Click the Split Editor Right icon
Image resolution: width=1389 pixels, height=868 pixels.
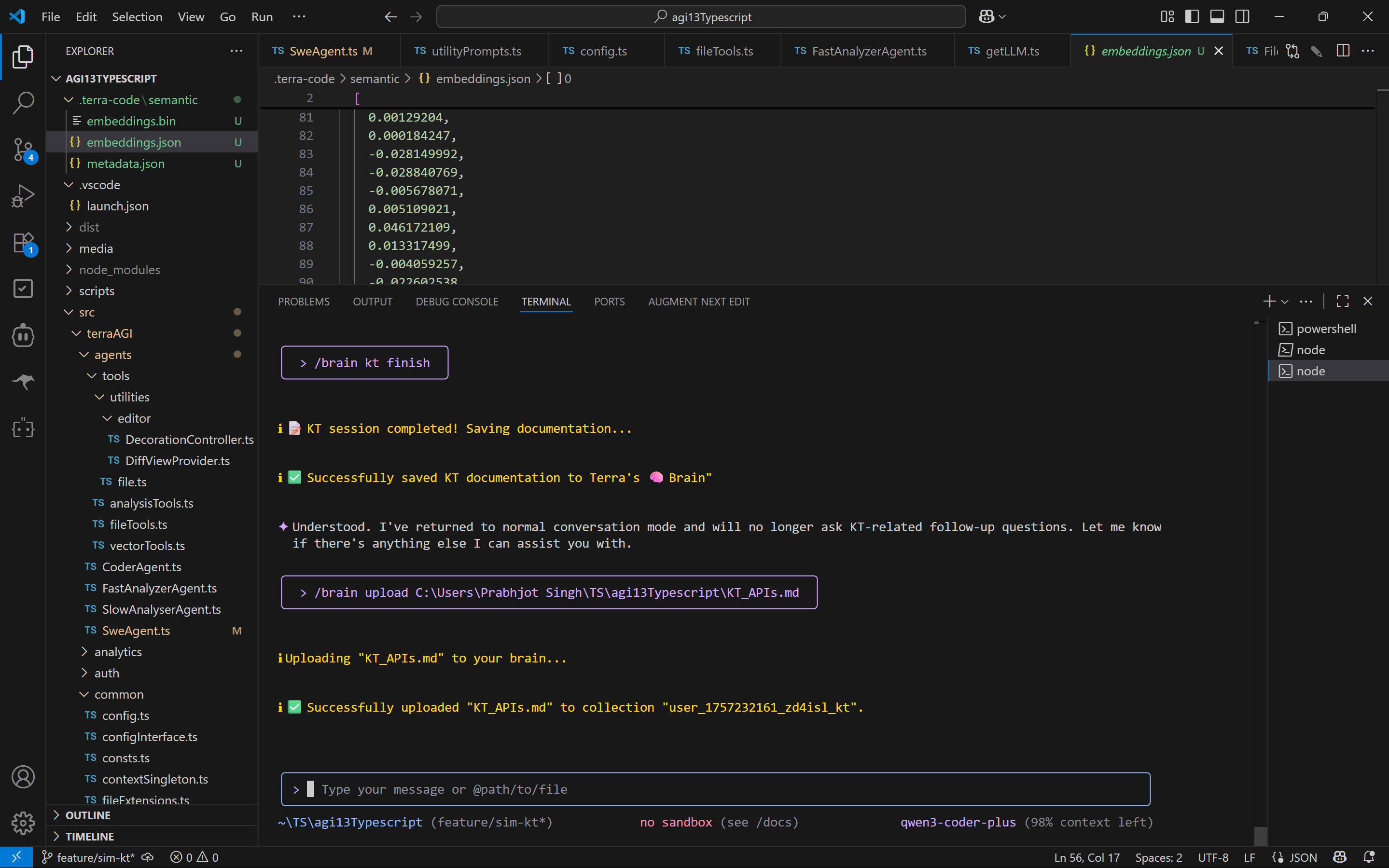click(x=1343, y=51)
